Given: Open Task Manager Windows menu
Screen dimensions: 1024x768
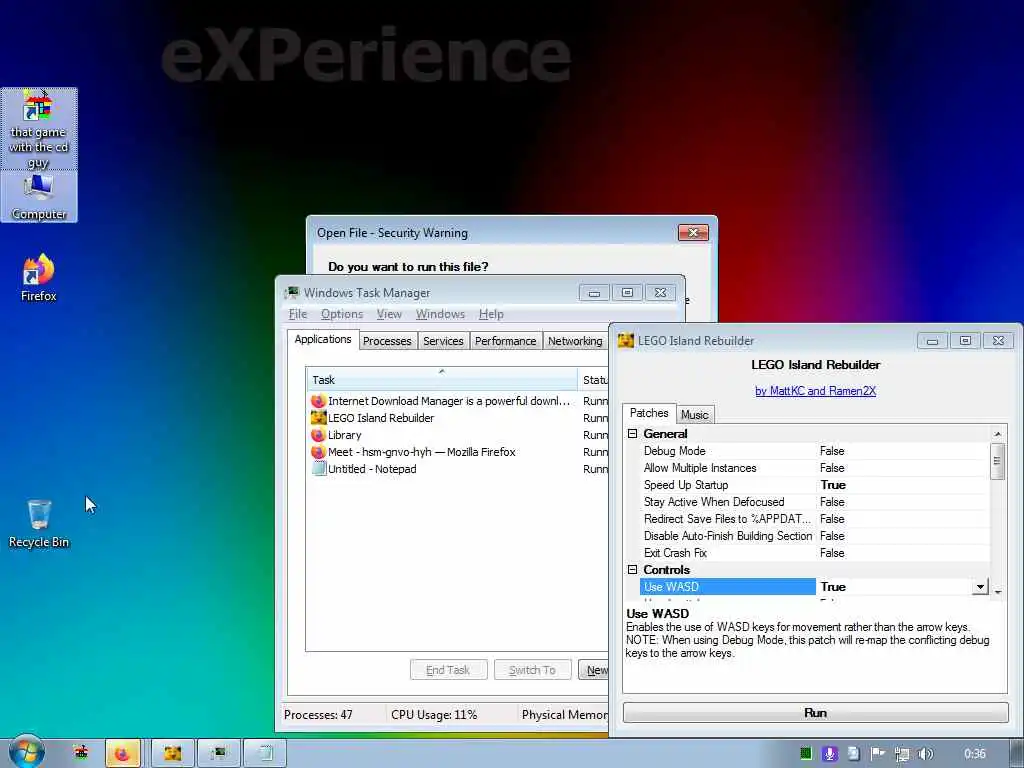Looking at the screenshot, I should (x=440, y=314).
